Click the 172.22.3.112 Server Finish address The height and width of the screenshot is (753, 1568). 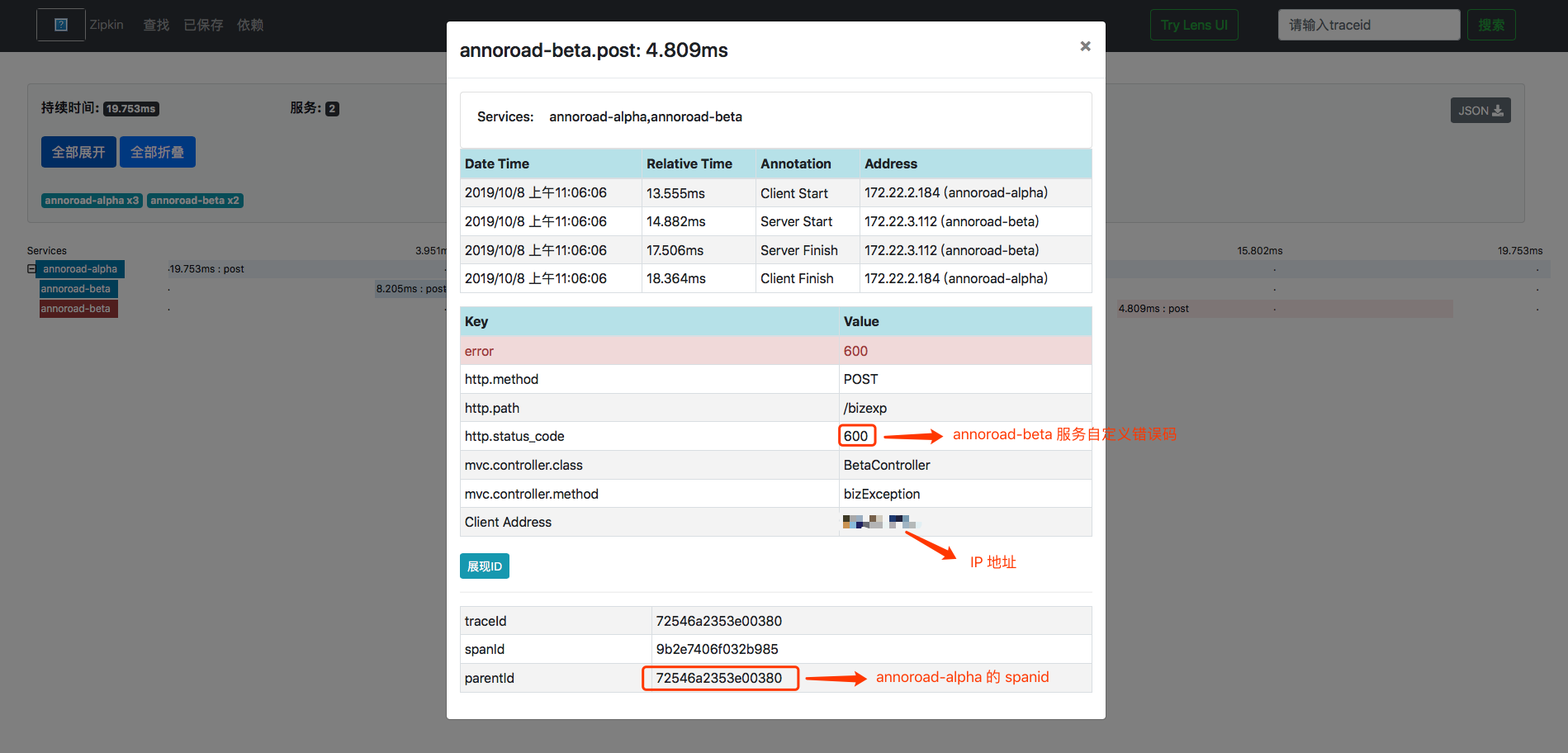tap(952, 250)
